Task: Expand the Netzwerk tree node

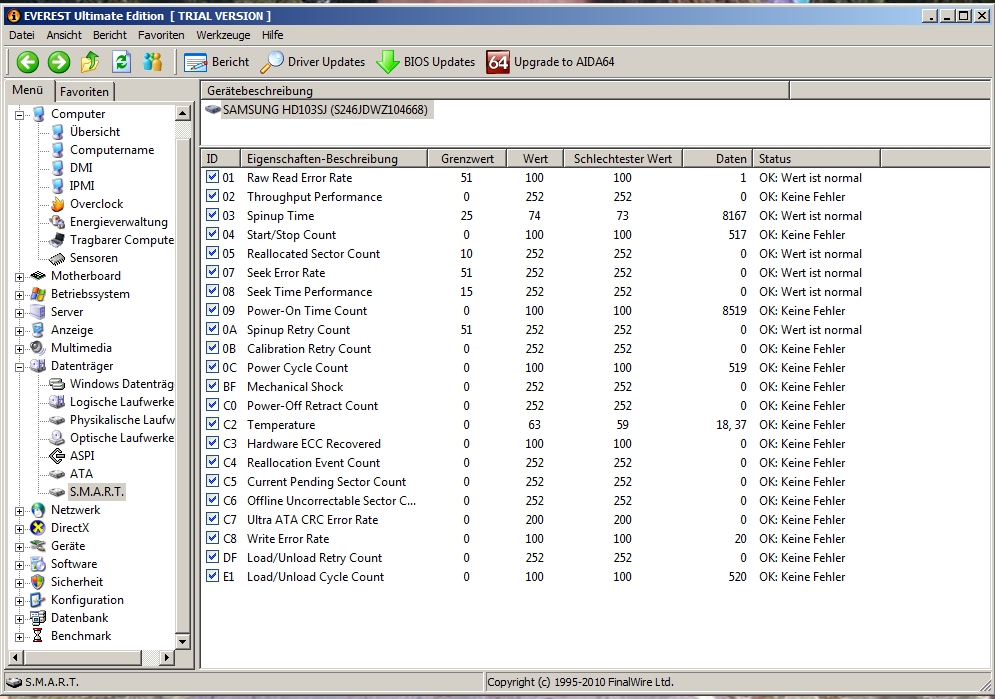Action: click(x=20, y=511)
